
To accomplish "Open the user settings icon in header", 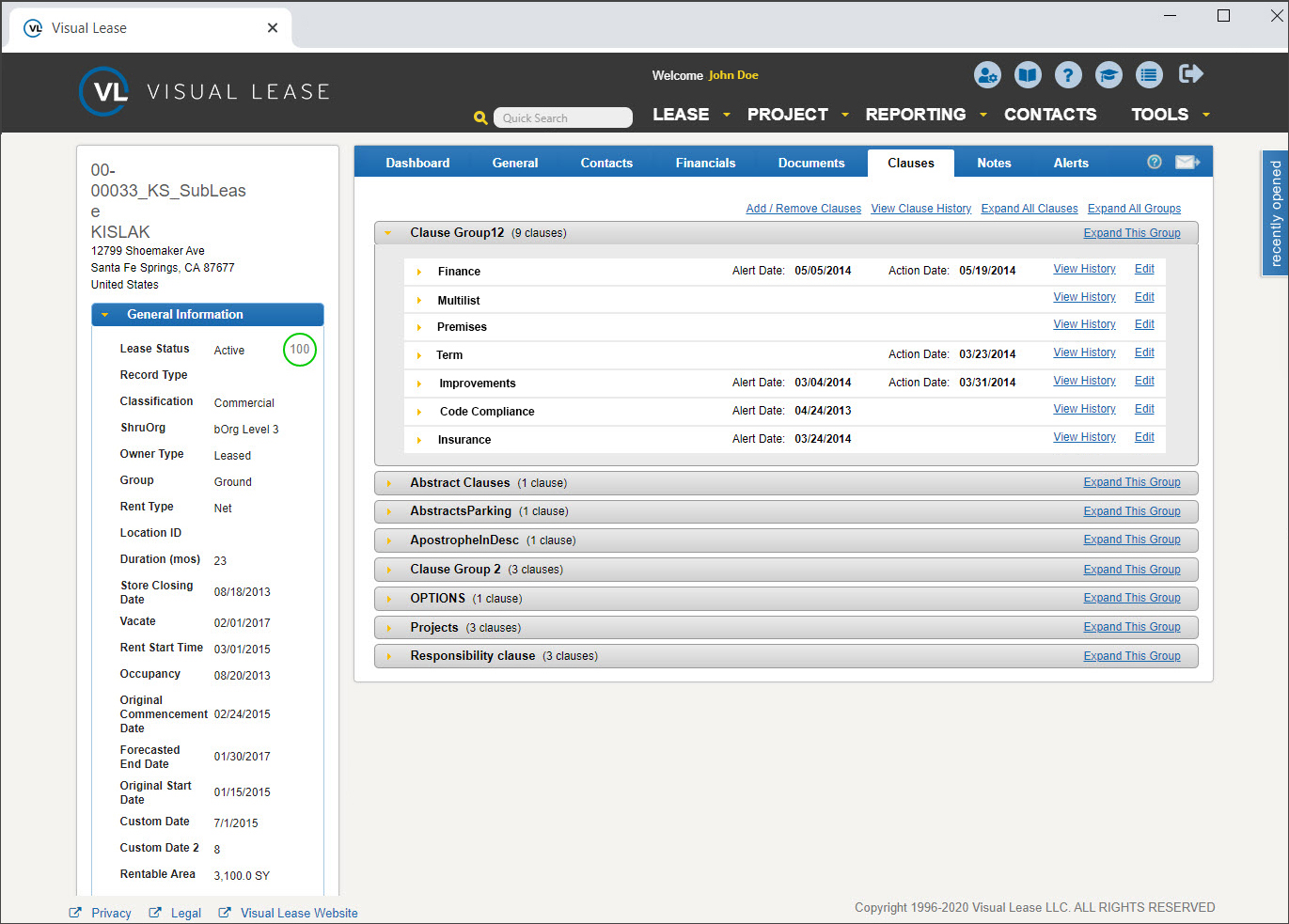I will click(x=987, y=75).
